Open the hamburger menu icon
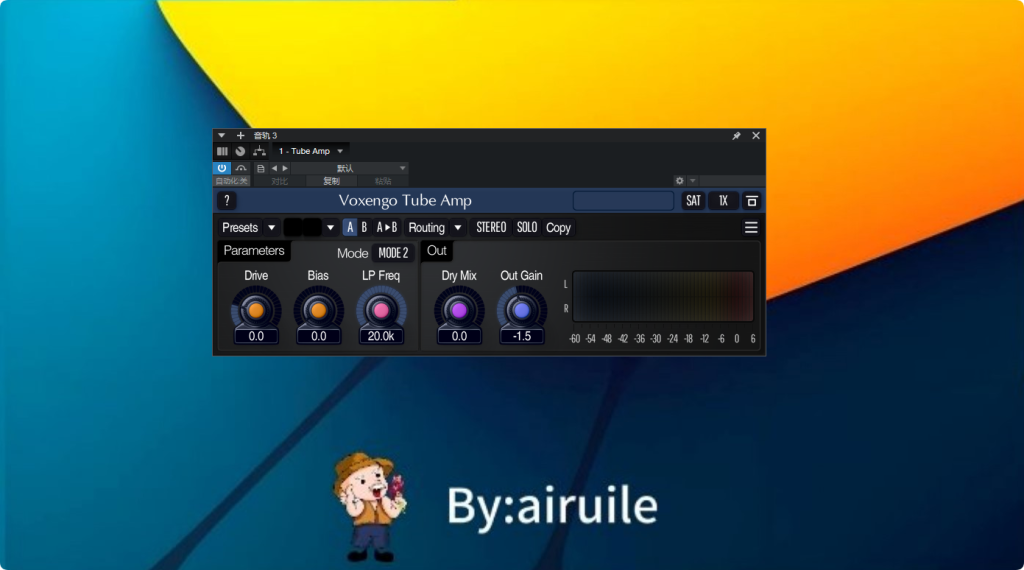1024x570 pixels. 751,227
